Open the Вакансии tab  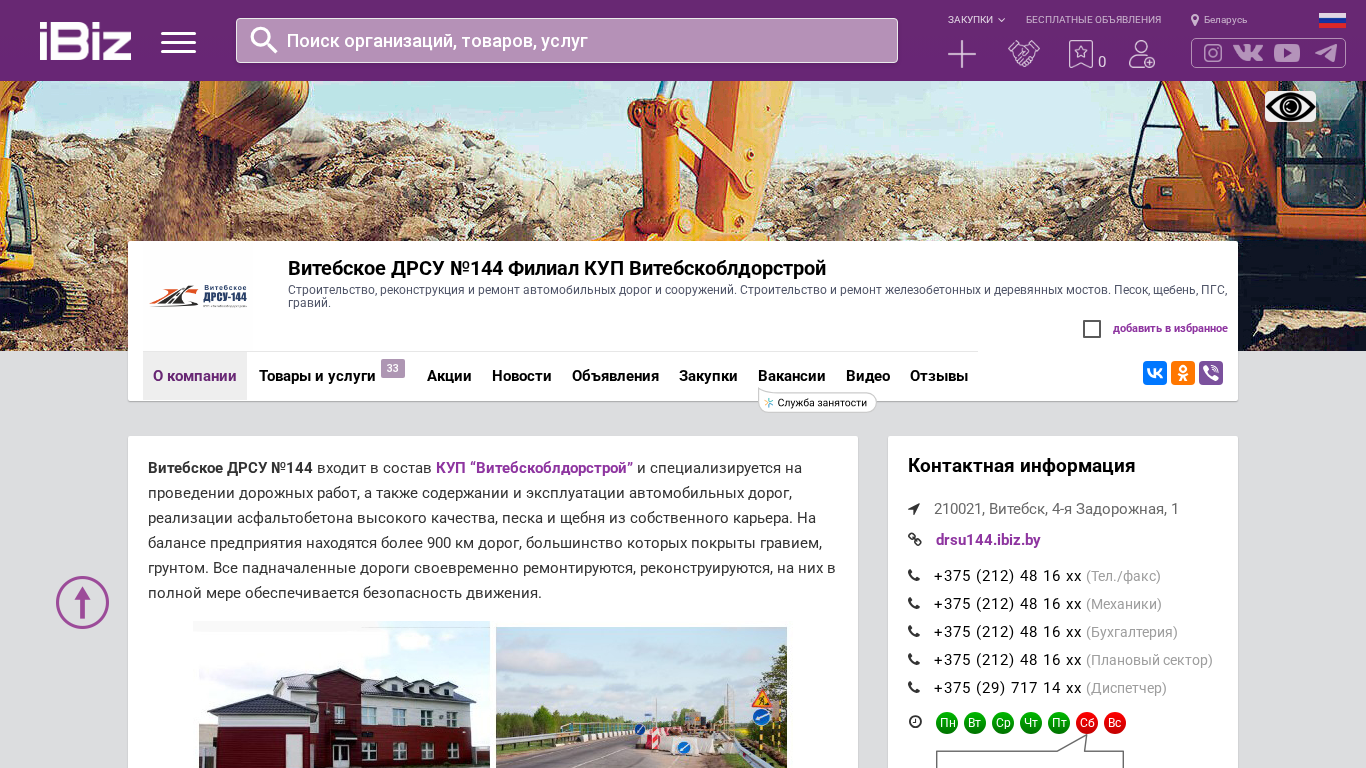(x=792, y=376)
